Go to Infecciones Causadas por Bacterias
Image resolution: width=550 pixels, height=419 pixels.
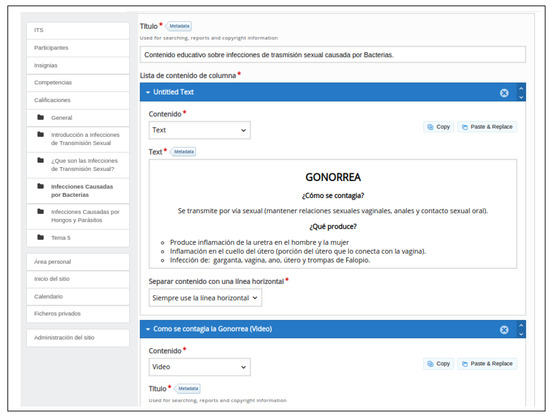pos(78,191)
